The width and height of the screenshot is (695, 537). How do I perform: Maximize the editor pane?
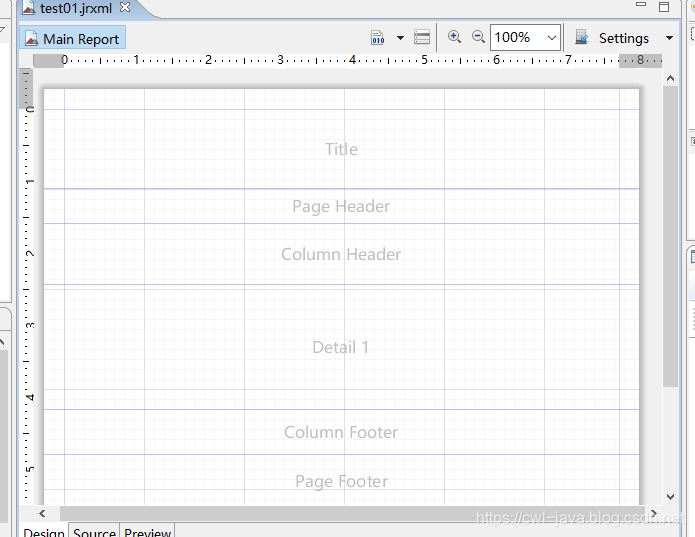(x=664, y=7)
